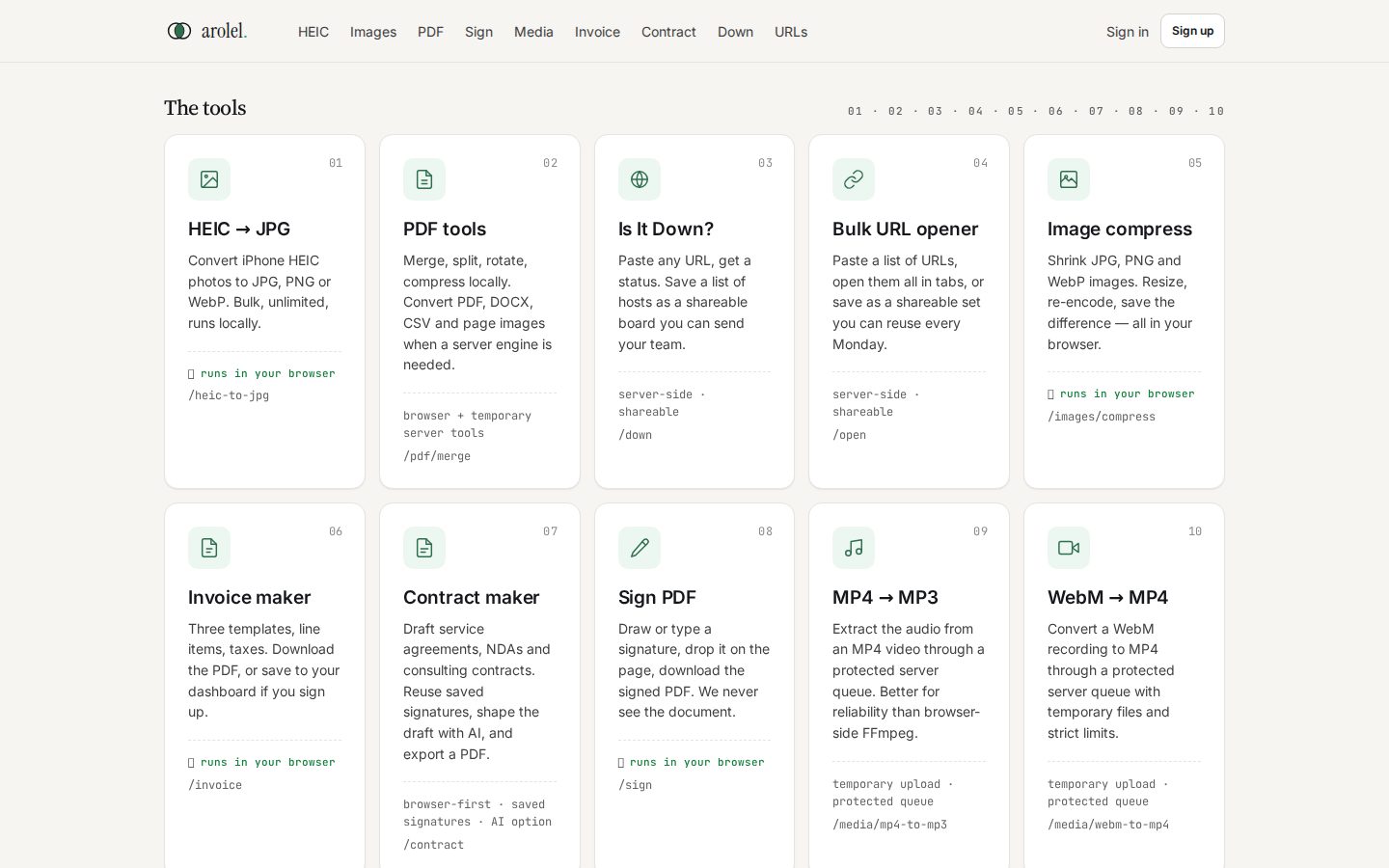
Task: Open the HEIC → JPG card title
Action: (239, 230)
